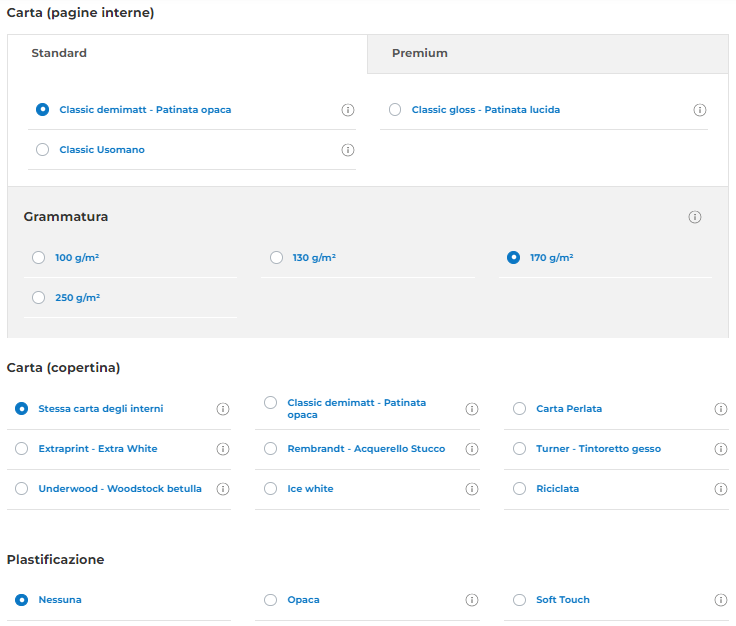Click the Extraprint - Extra White label

(98, 449)
